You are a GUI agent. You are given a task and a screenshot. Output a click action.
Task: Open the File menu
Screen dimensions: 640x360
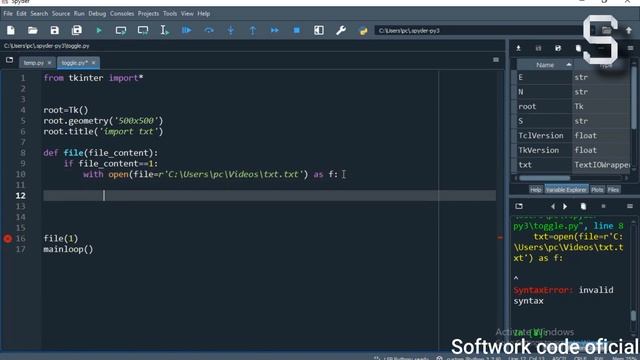(x=8, y=13)
